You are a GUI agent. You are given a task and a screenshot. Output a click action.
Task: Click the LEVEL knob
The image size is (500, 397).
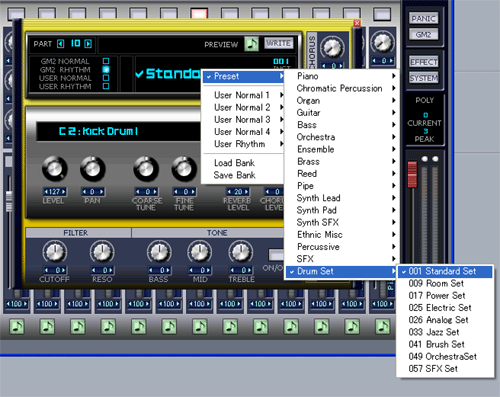pyautogui.click(x=54, y=169)
